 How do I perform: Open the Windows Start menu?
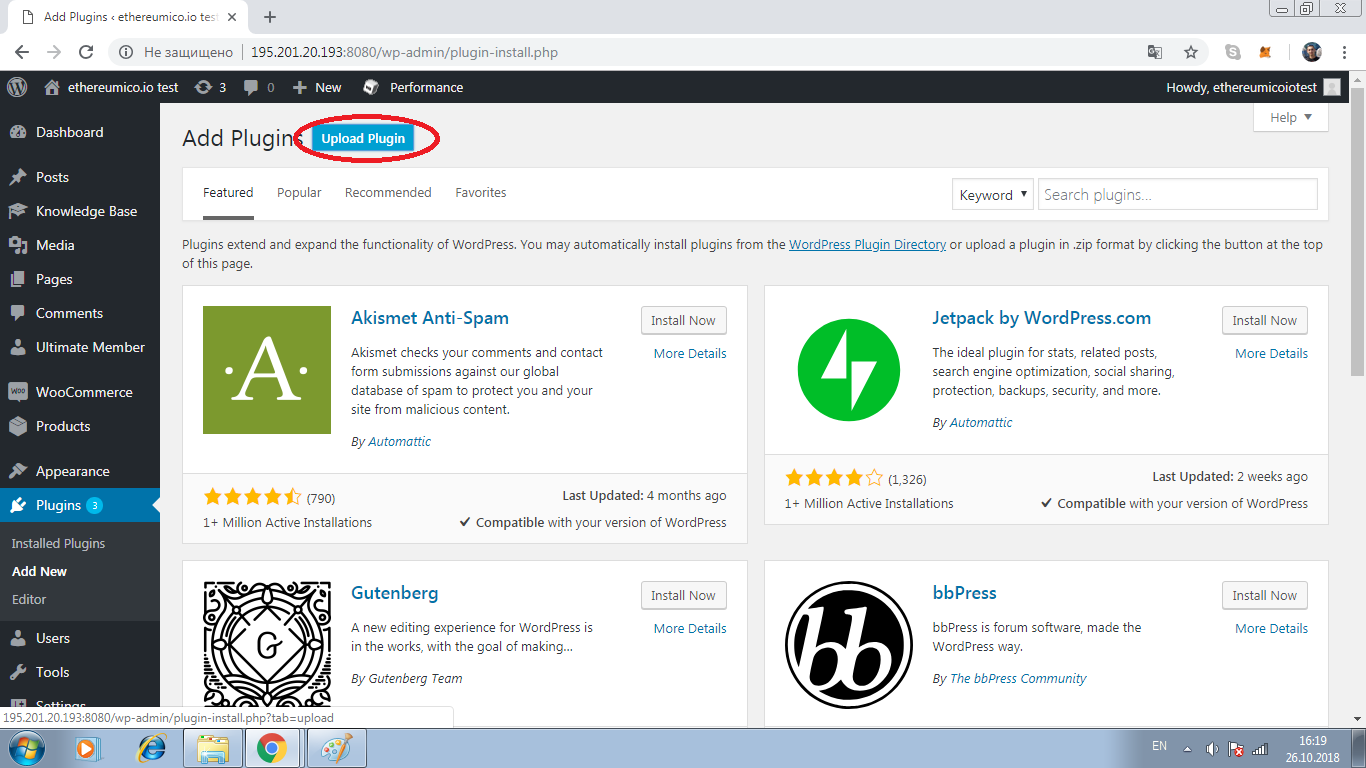(x=24, y=748)
